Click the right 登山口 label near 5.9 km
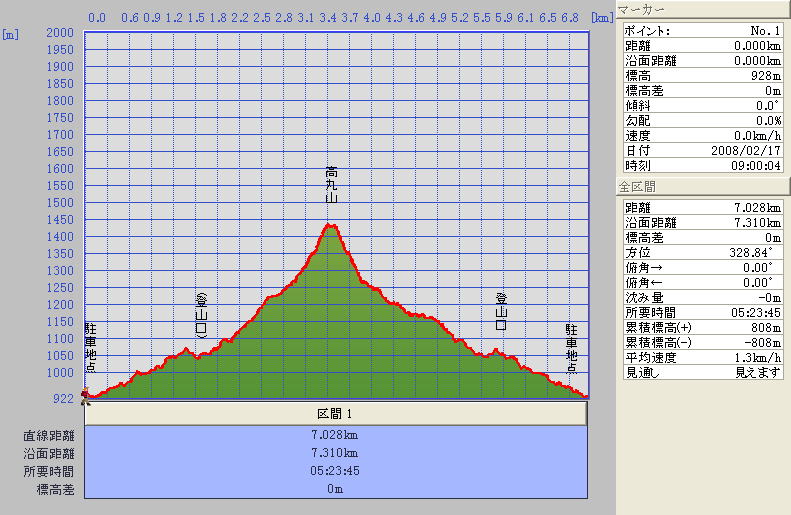Viewport: 791px width, 515px height. (x=501, y=312)
